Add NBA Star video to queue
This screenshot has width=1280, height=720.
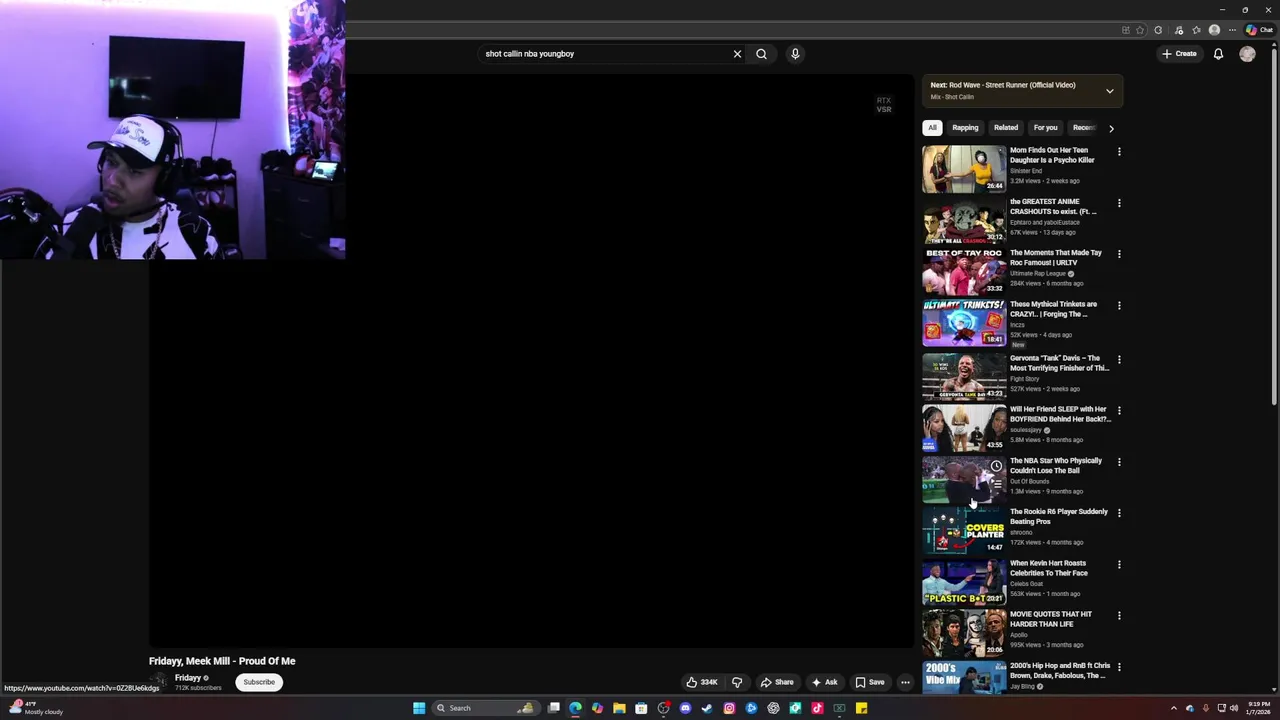coord(996,484)
